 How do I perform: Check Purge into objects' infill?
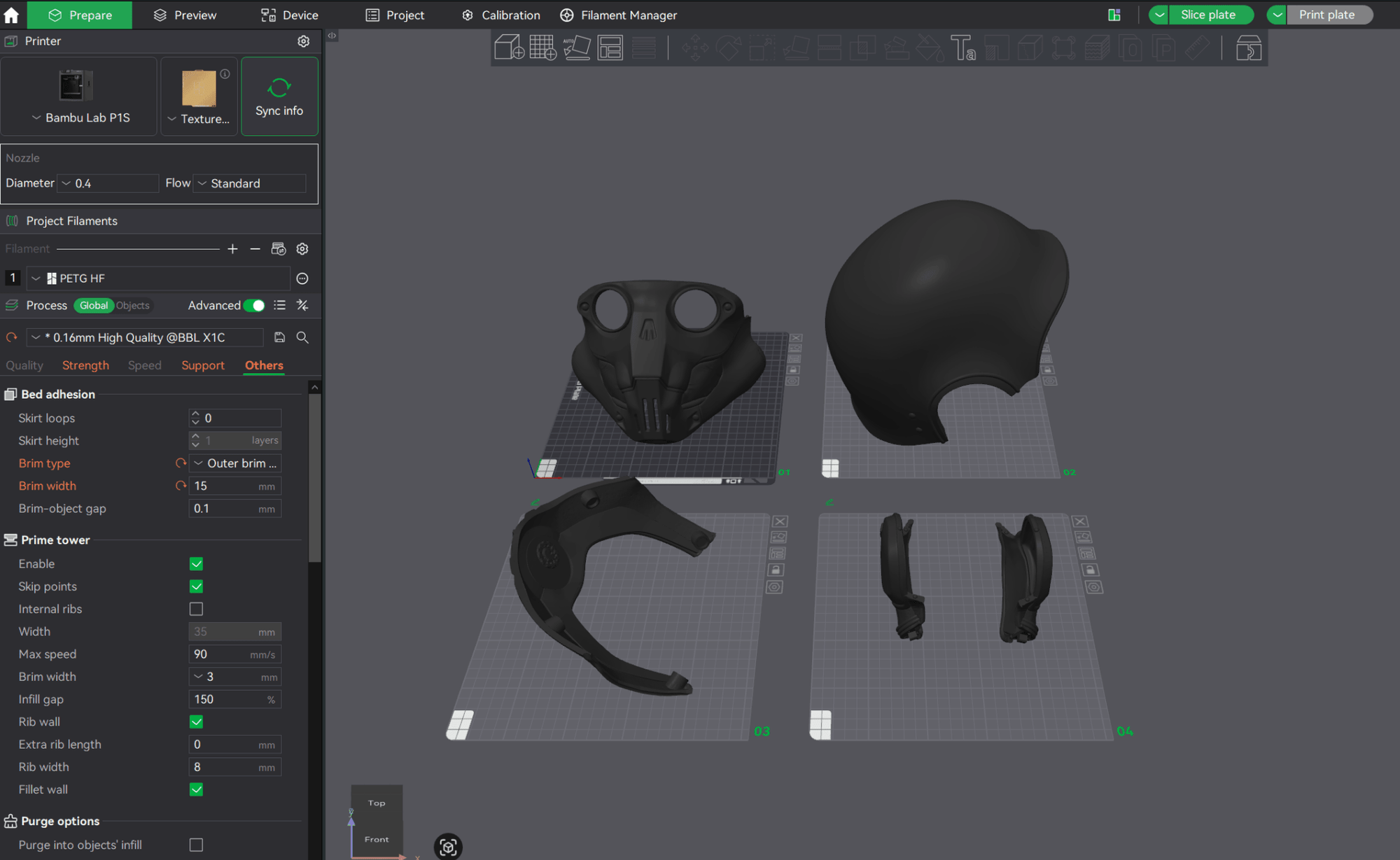pyautogui.click(x=196, y=845)
